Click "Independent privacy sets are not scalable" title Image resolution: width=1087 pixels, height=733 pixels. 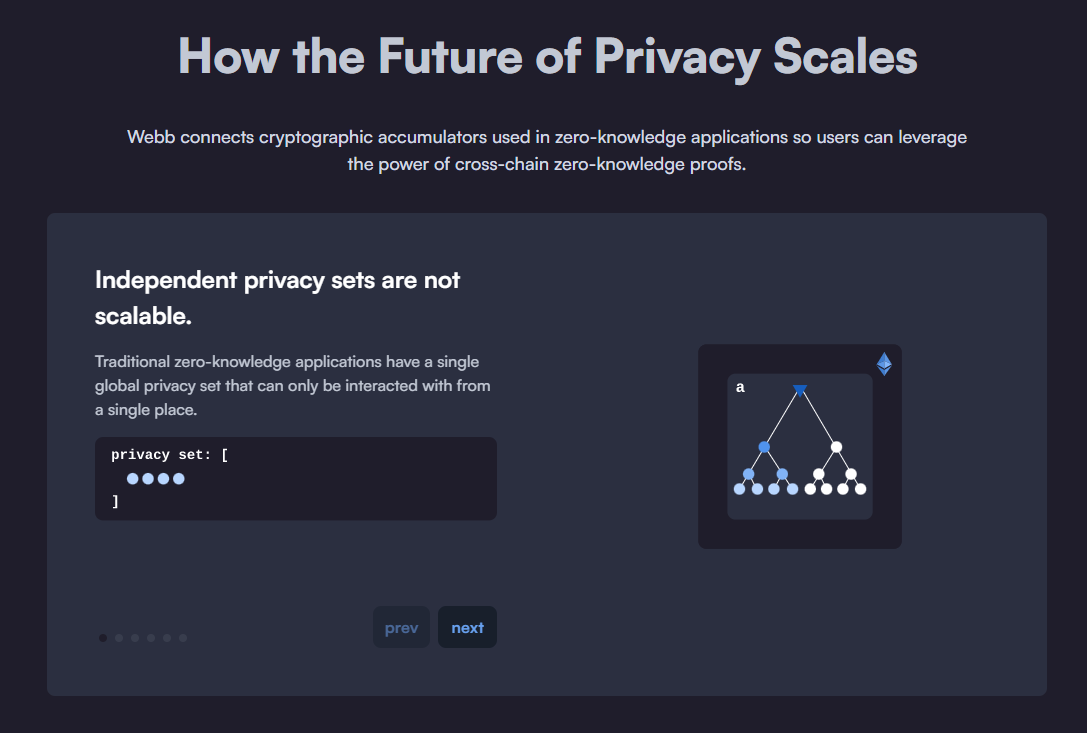[x=277, y=297]
